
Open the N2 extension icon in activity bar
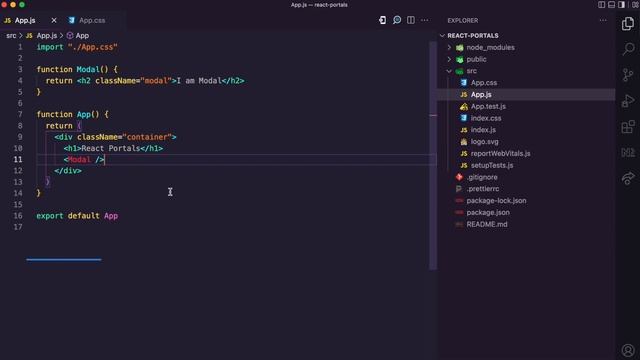628,153
